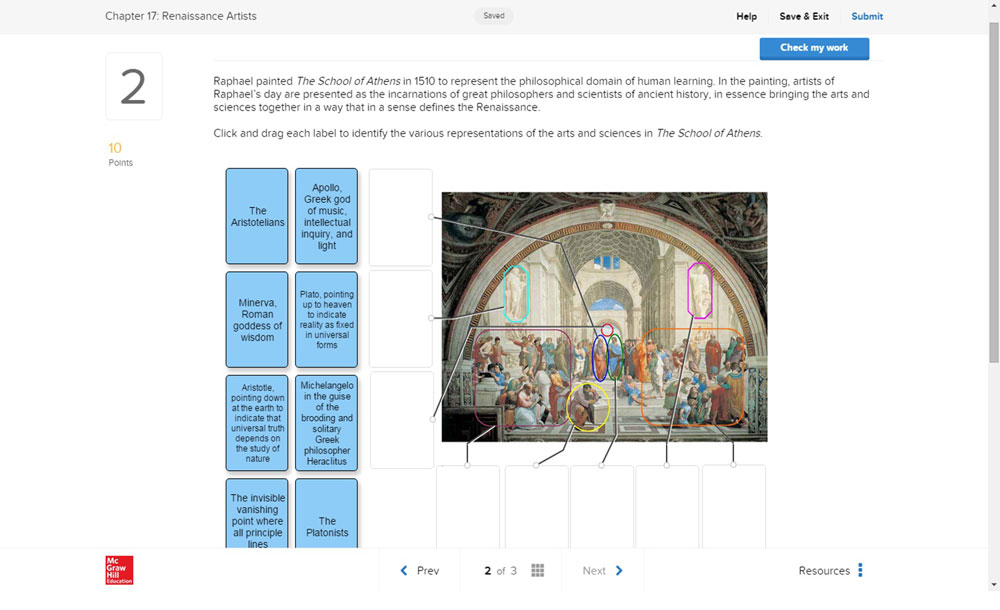Open the Resources panel
Viewport: 1000px width, 610px height.
point(824,570)
